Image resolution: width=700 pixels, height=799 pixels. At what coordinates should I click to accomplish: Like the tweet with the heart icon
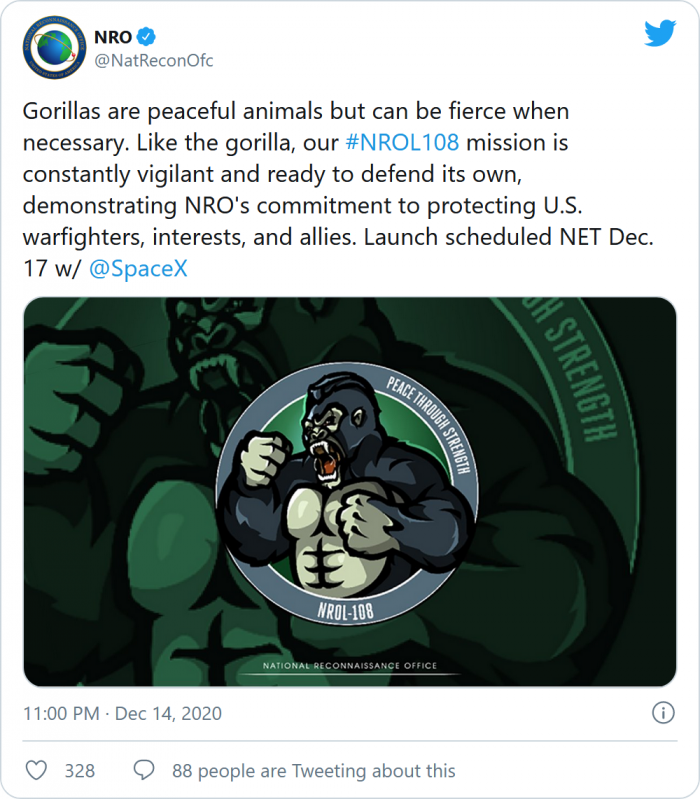pyautogui.click(x=36, y=770)
